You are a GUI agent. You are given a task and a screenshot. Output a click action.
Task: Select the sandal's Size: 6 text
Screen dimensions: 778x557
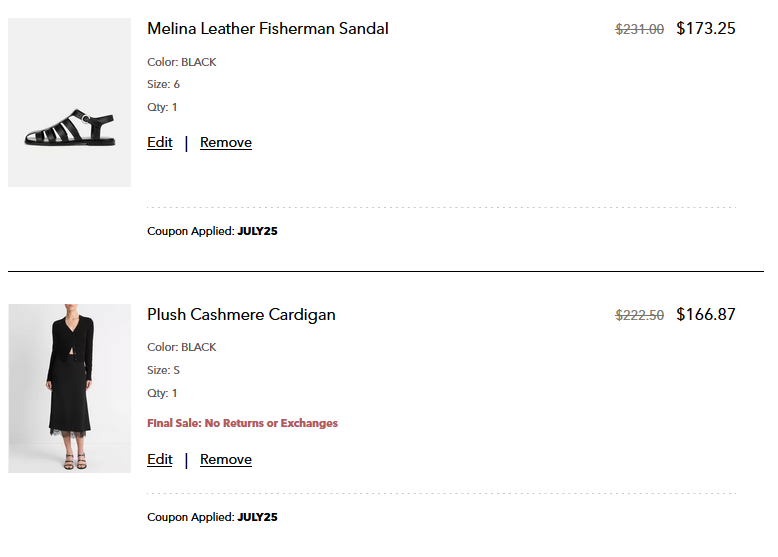[x=163, y=84]
